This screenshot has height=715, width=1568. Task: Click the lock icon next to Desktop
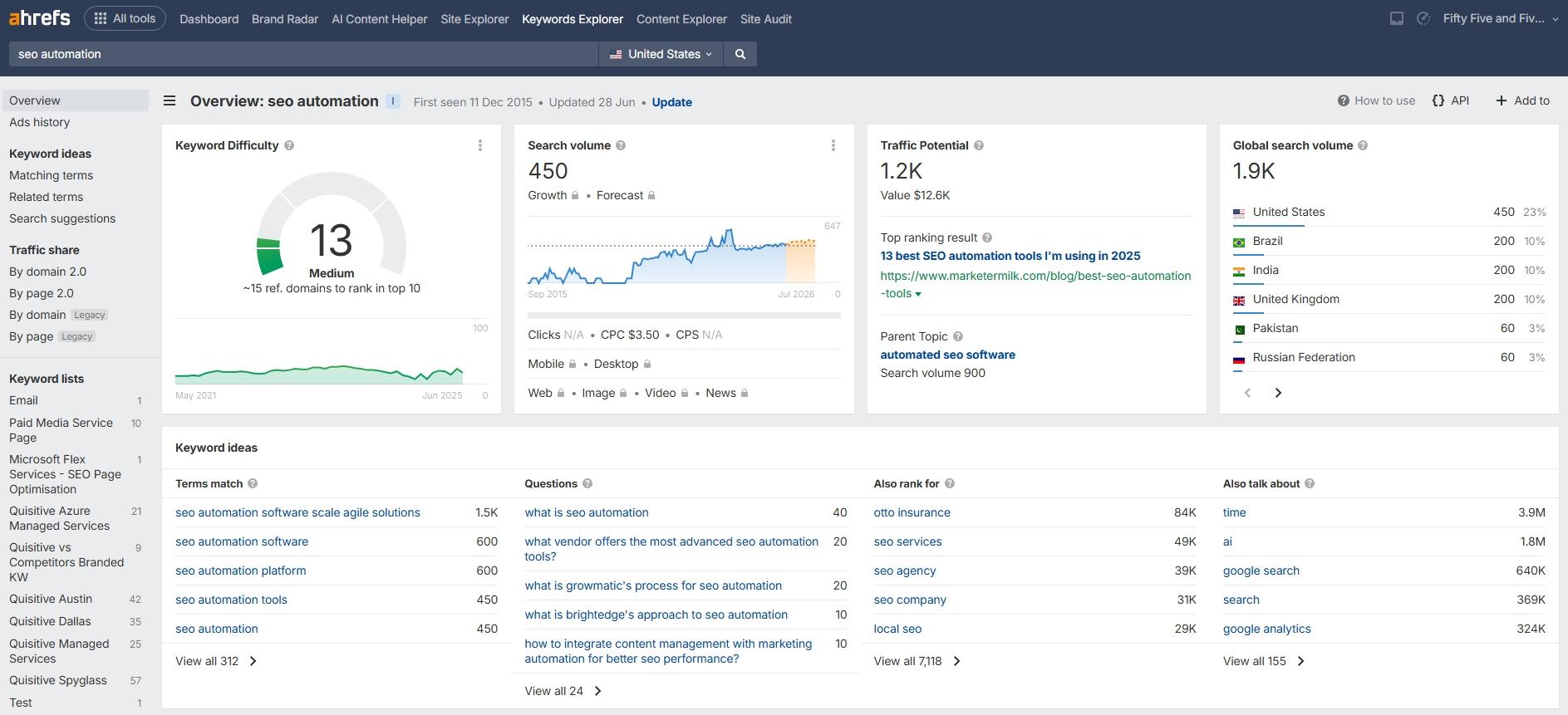coord(647,364)
